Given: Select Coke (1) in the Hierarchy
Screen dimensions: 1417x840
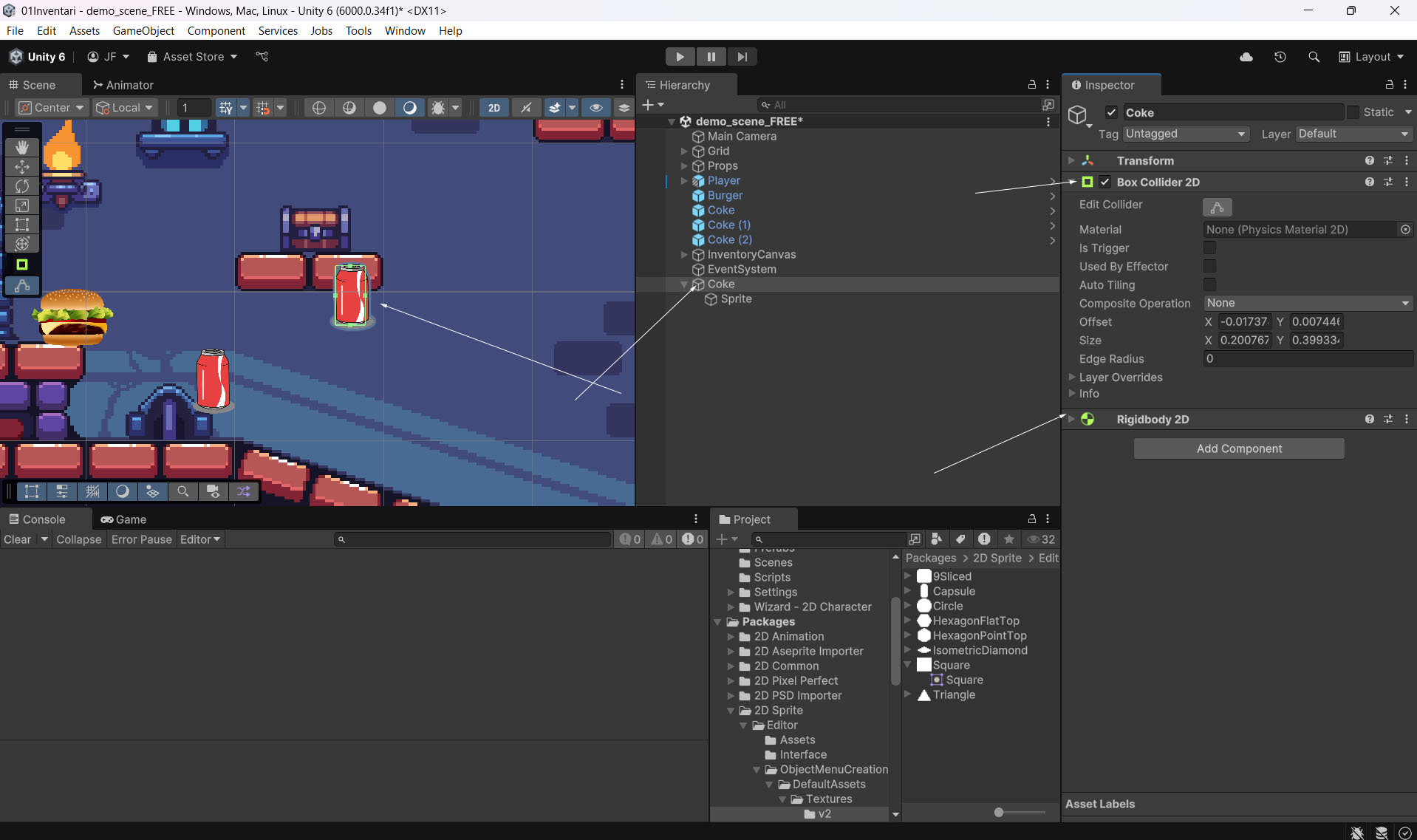Looking at the screenshot, I should (728, 225).
